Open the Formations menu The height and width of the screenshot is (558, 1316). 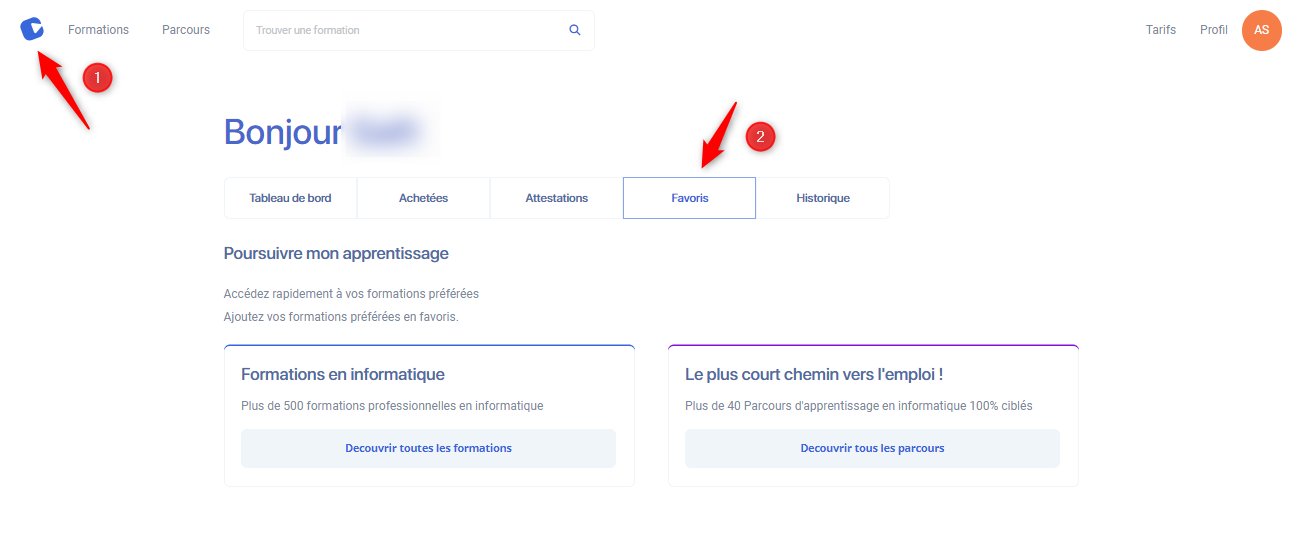point(98,30)
